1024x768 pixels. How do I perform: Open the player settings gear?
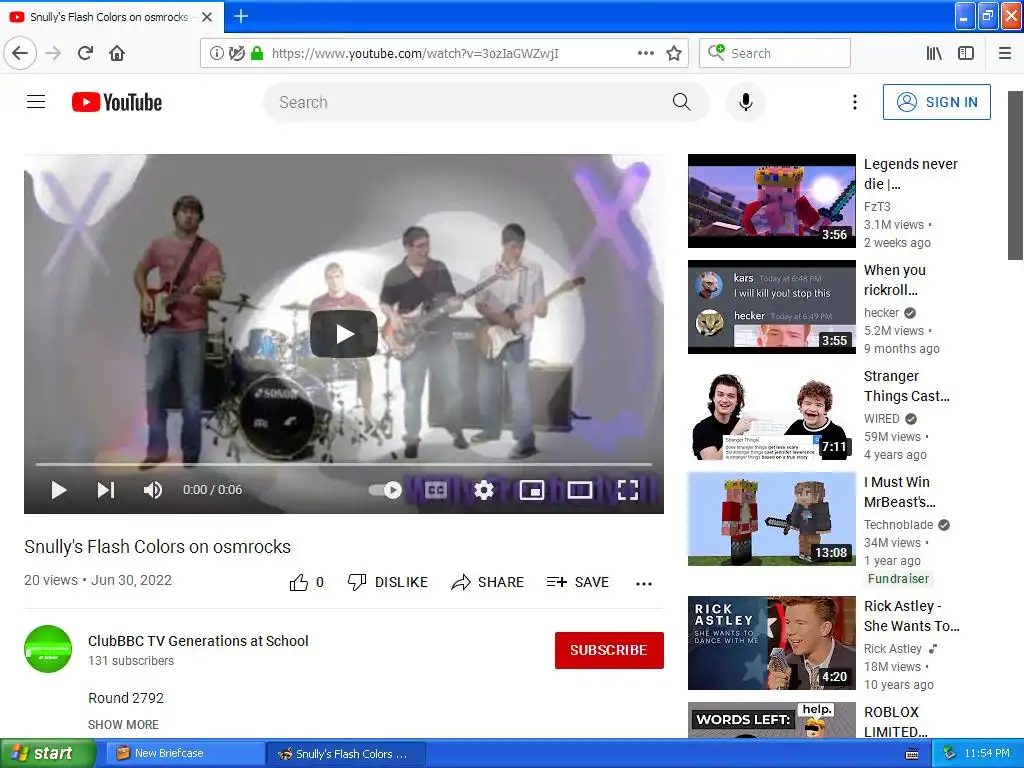click(x=484, y=490)
